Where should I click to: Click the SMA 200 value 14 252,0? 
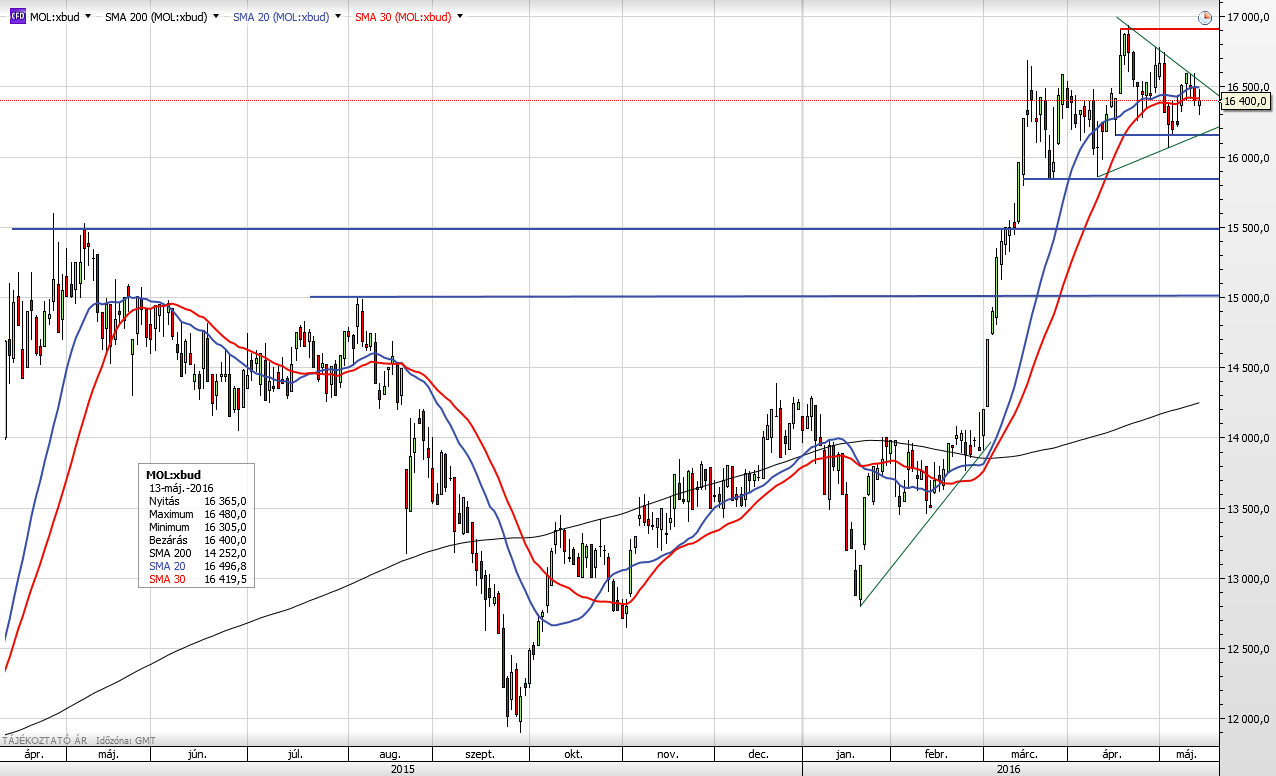[x=226, y=552]
